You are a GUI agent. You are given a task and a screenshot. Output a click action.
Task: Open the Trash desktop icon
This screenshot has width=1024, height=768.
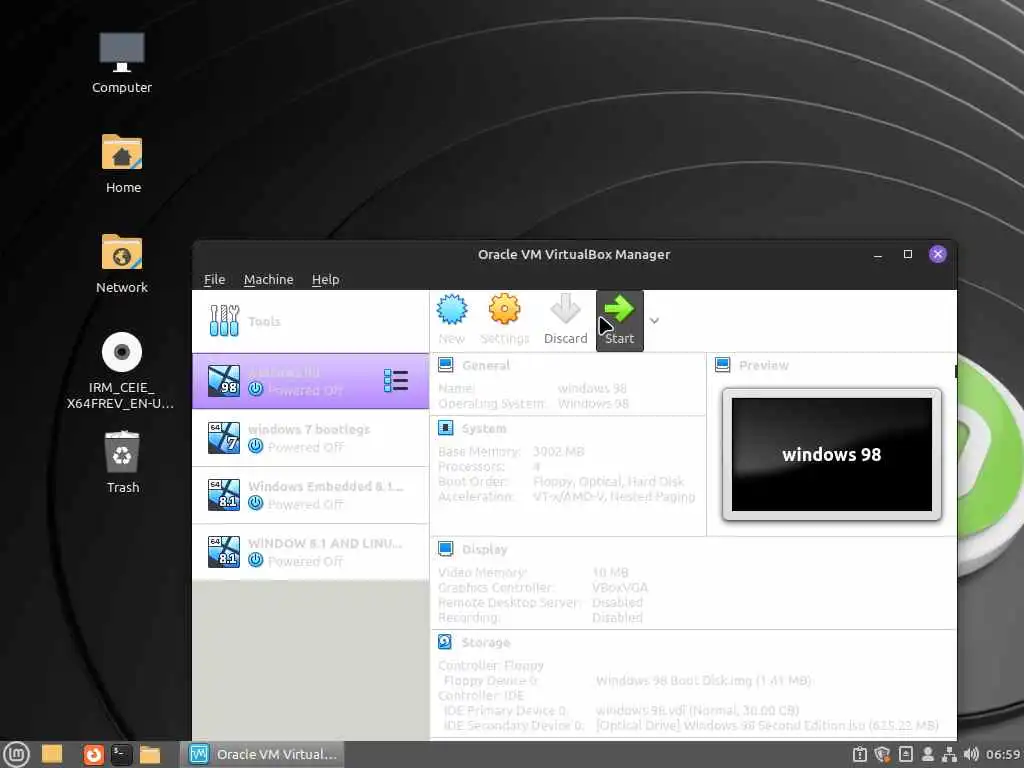click(x=122, y=461)
